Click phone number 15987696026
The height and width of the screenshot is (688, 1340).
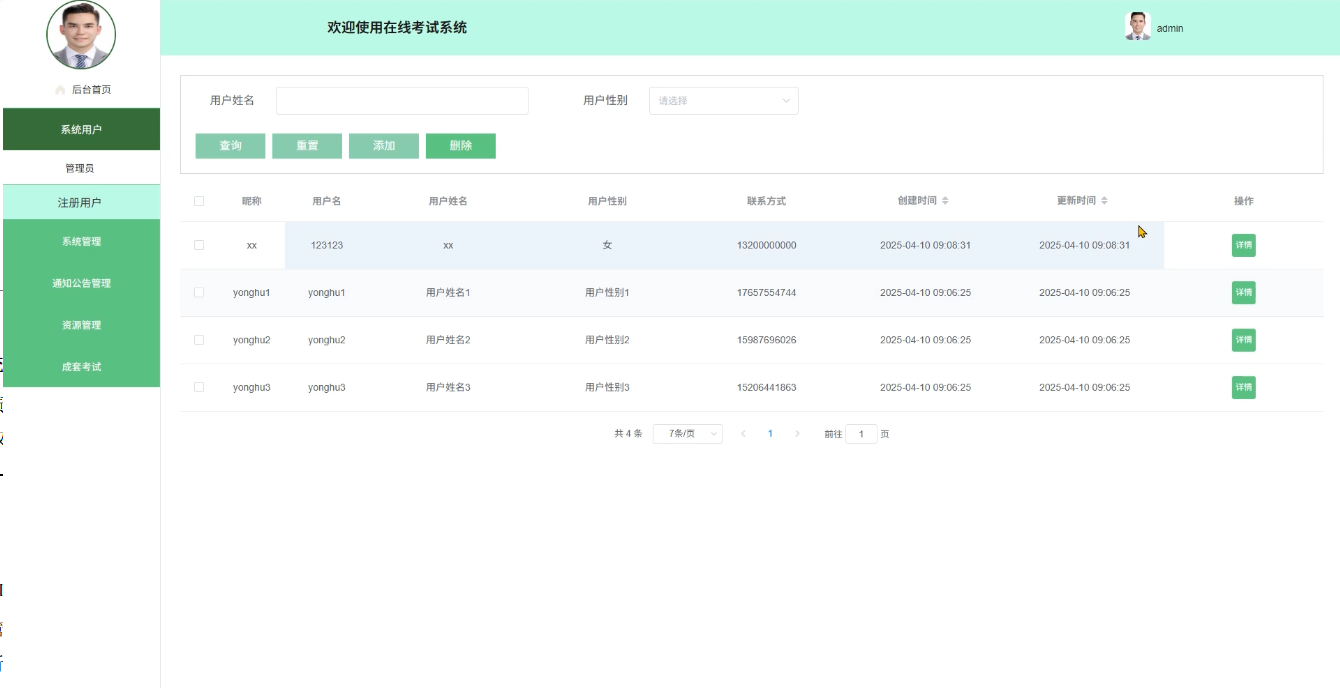[766, 340]
